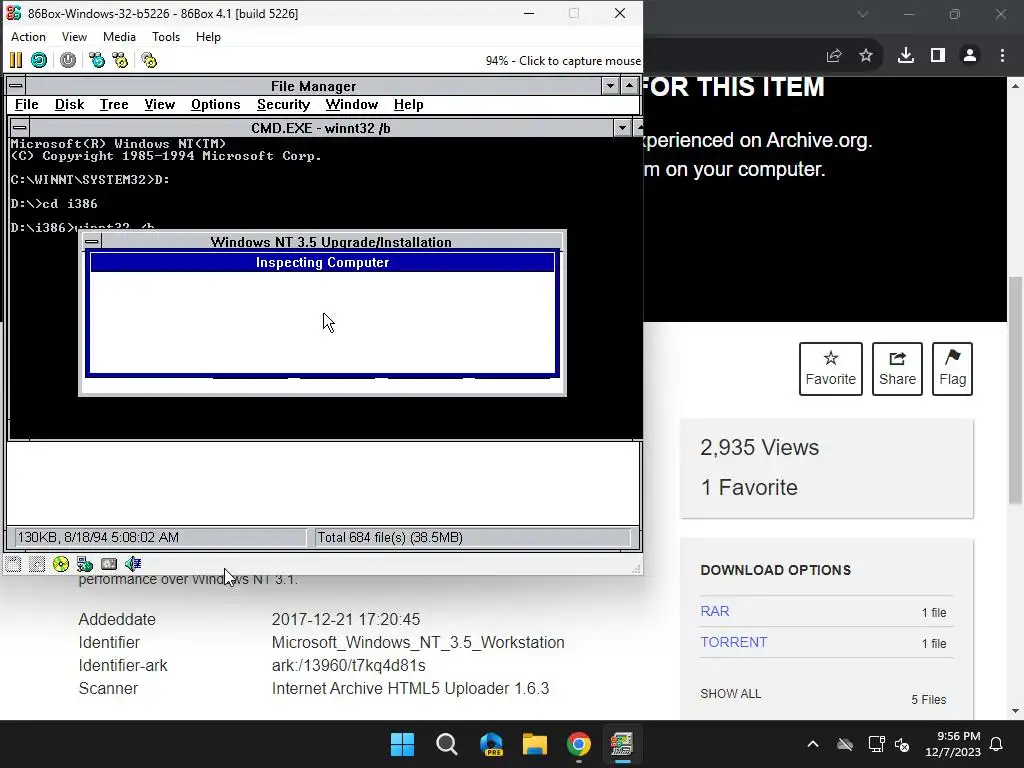Open File Manager's Security menu
1024x768 pixels.
pyautogui.click(x=283, y=104)
